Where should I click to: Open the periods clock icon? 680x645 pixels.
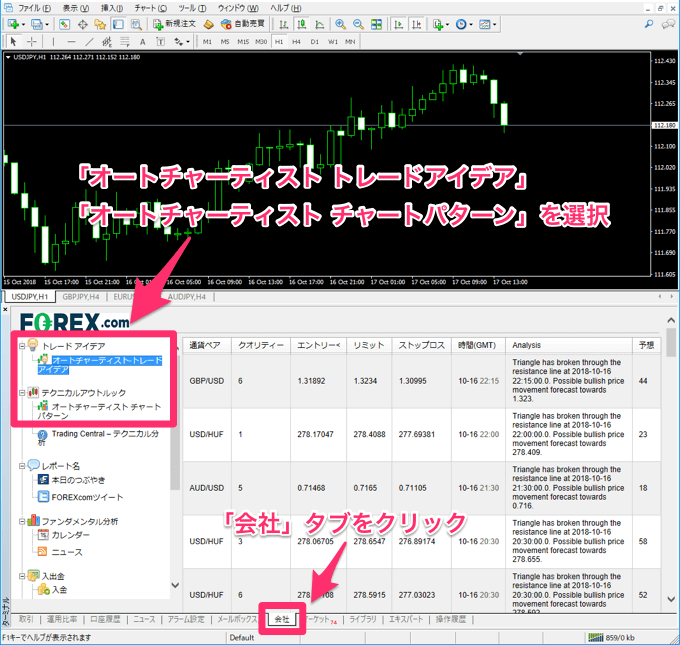click(x=461, y=24)
